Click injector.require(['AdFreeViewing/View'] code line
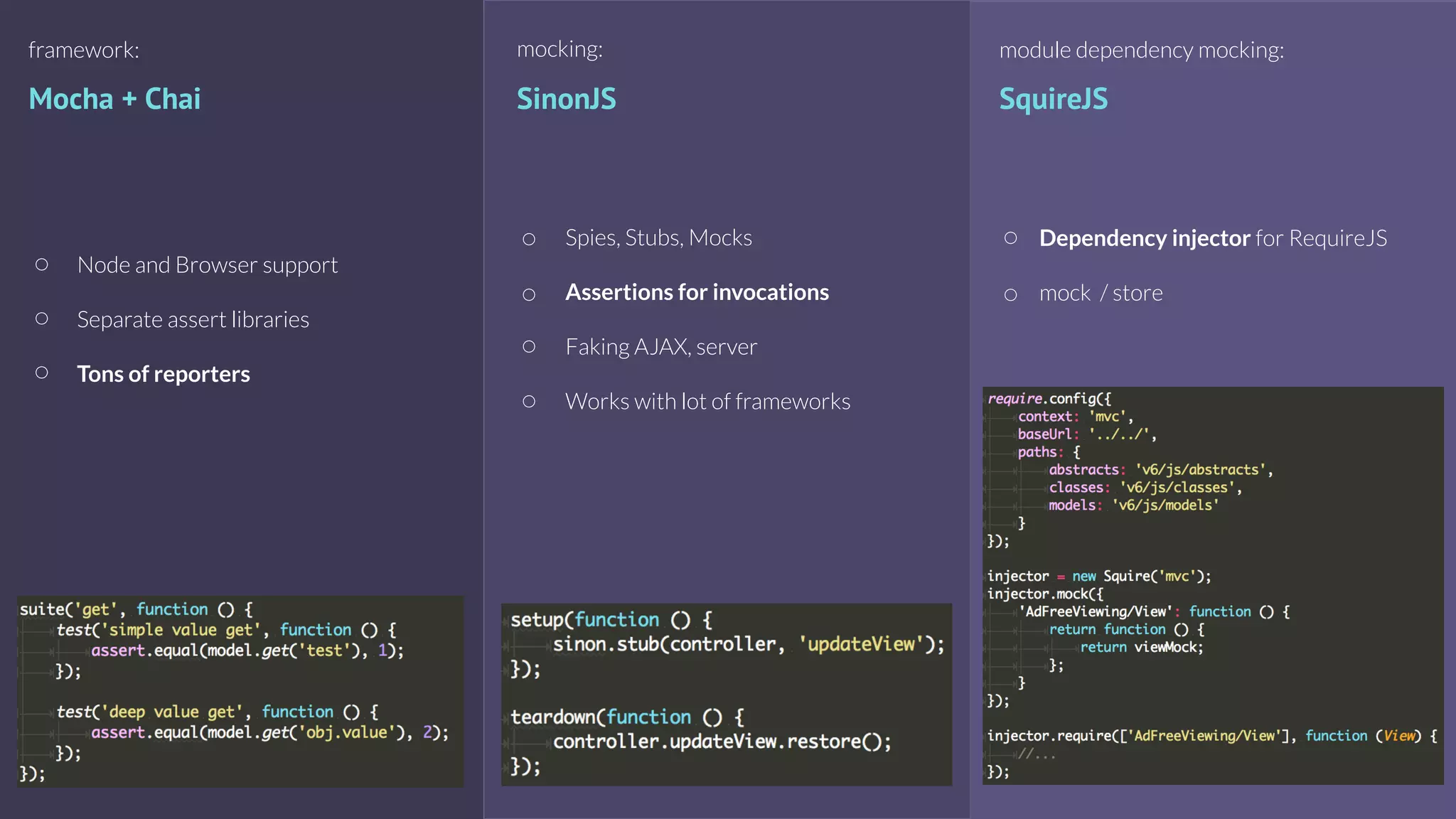 click(1212, 736)
